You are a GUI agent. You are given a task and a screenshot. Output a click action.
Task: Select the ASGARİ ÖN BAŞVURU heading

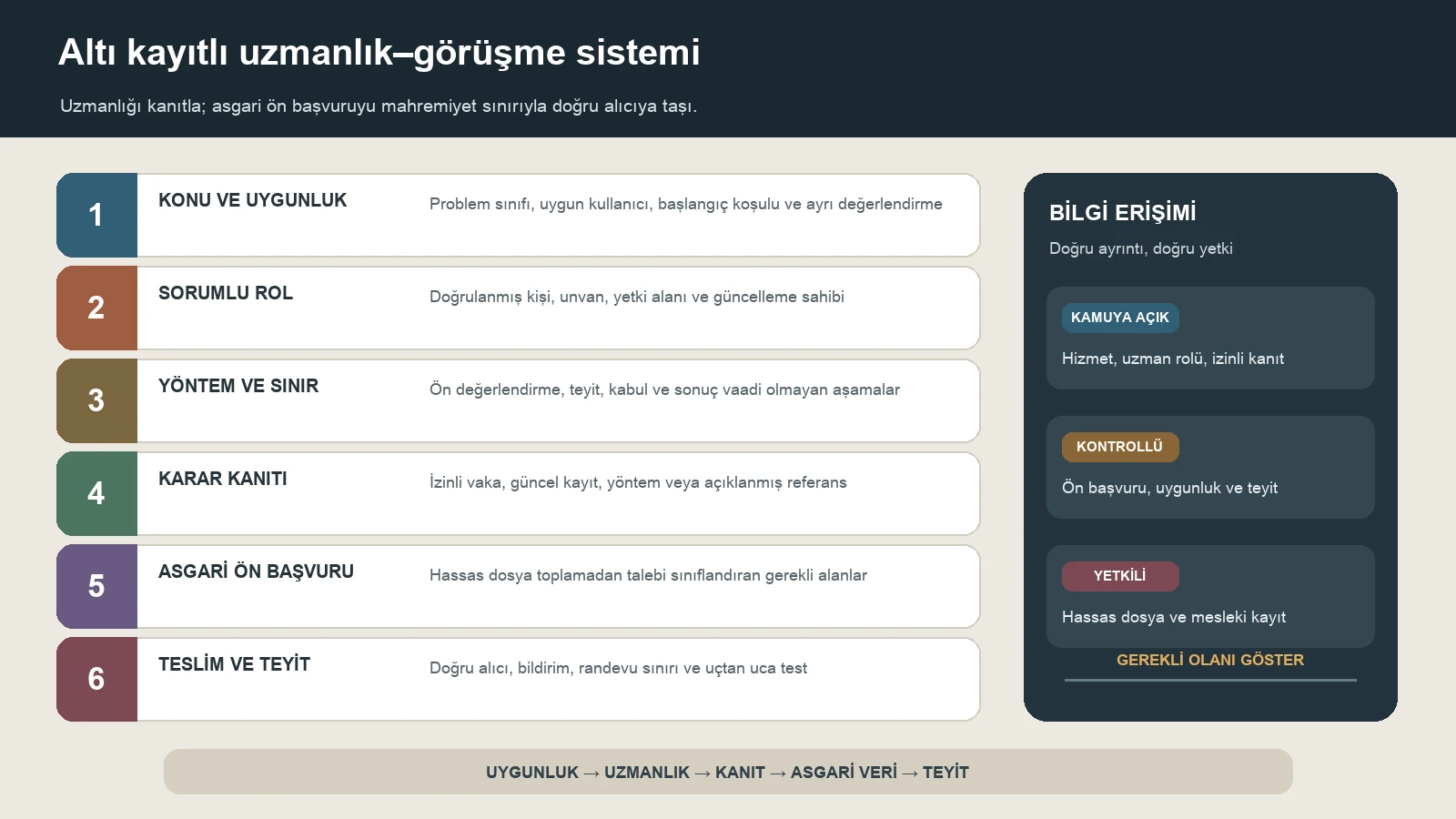click(x=256, y=571)
